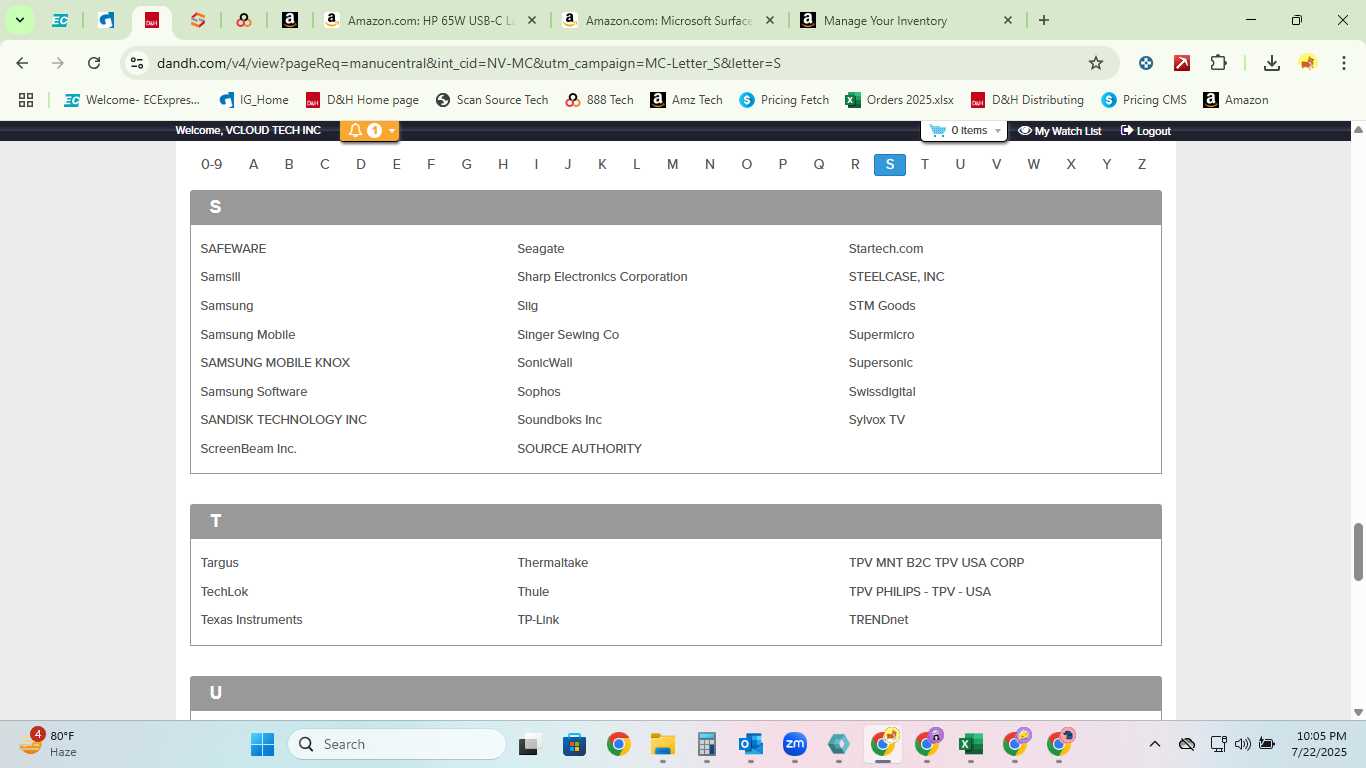Select letter T in the alphabet index

(x=925, y=164)
